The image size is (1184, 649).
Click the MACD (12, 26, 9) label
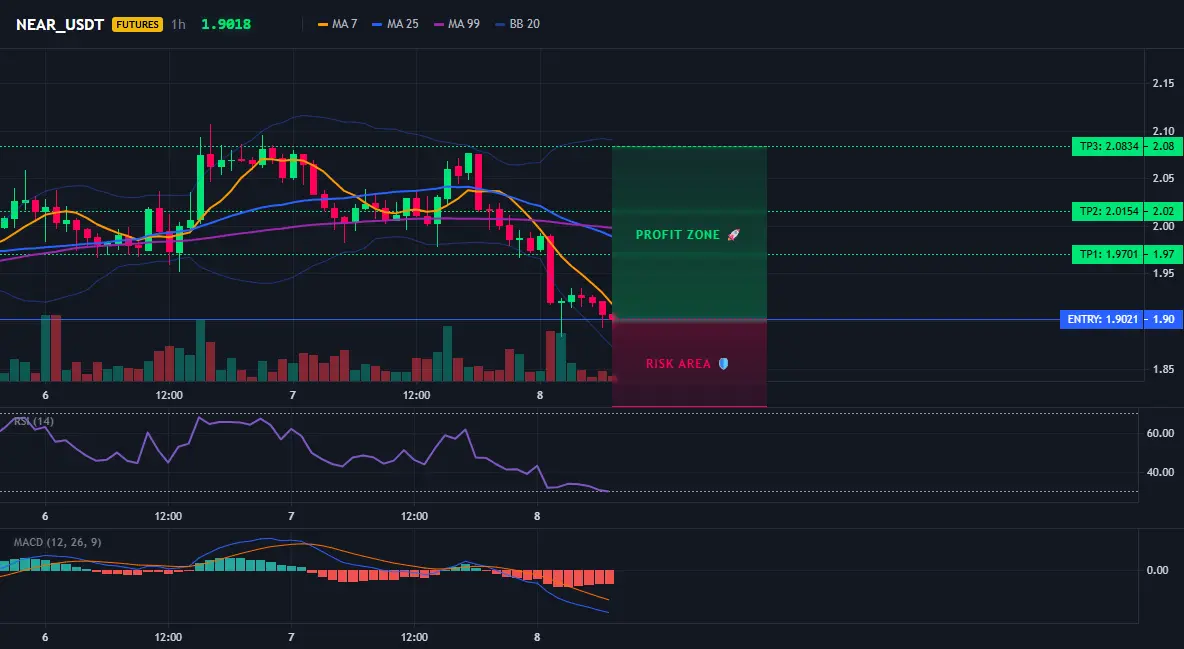pos(57,542)
